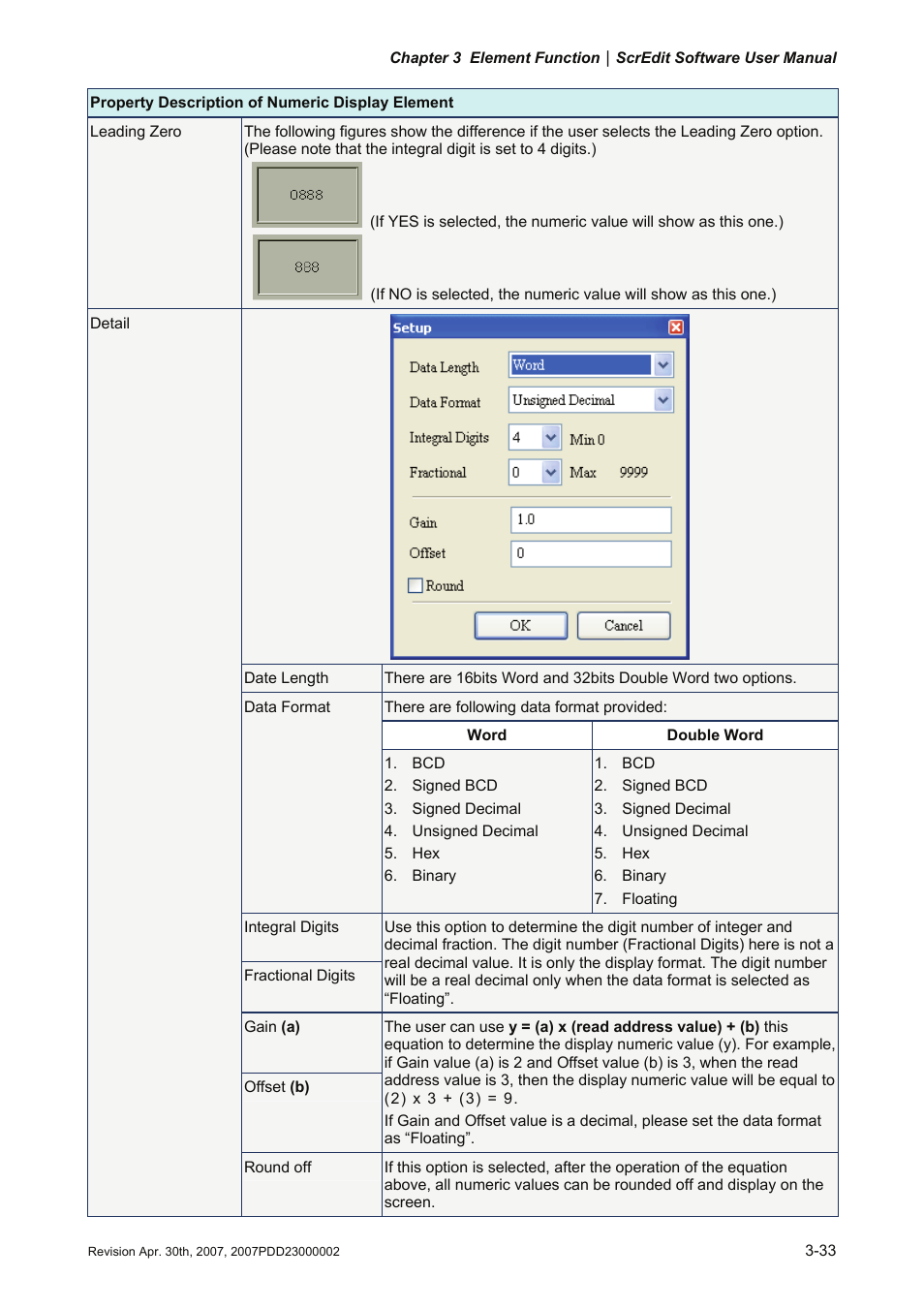Select '7. Floating' in Double Word list
Viewport: 924px width, 1309px height.
pos(636,899)
